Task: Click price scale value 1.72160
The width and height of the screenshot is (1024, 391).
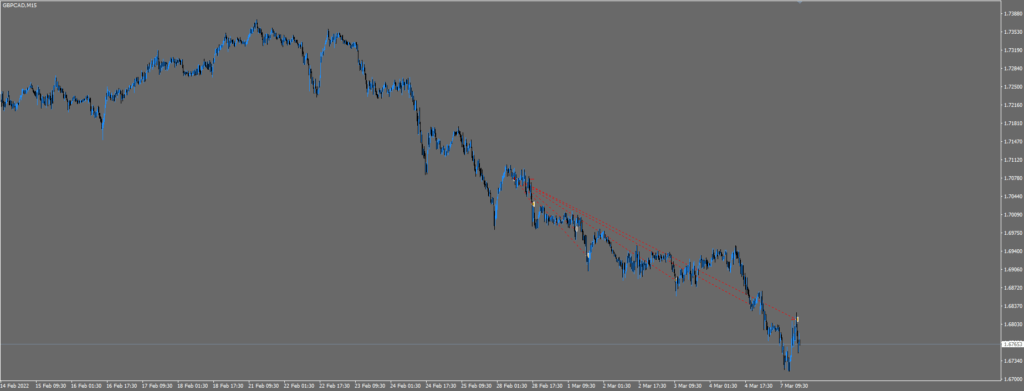Action: (1014, 104)
